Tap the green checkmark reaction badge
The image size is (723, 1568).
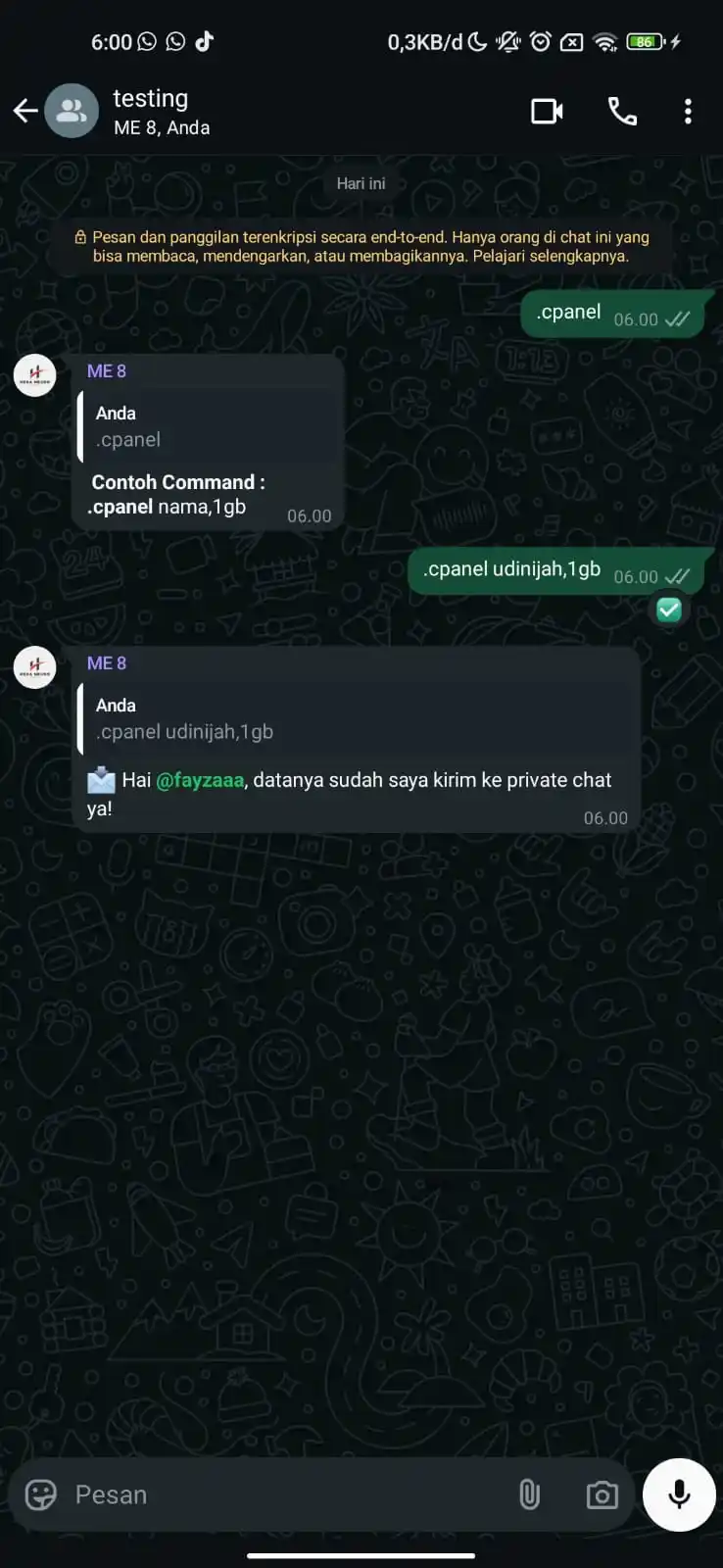pos(669,610)
